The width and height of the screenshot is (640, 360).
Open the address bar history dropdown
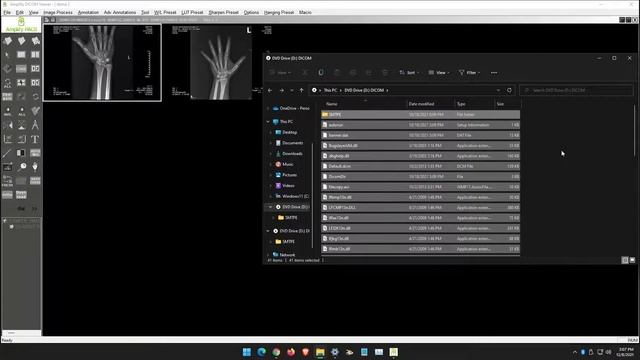498,90
